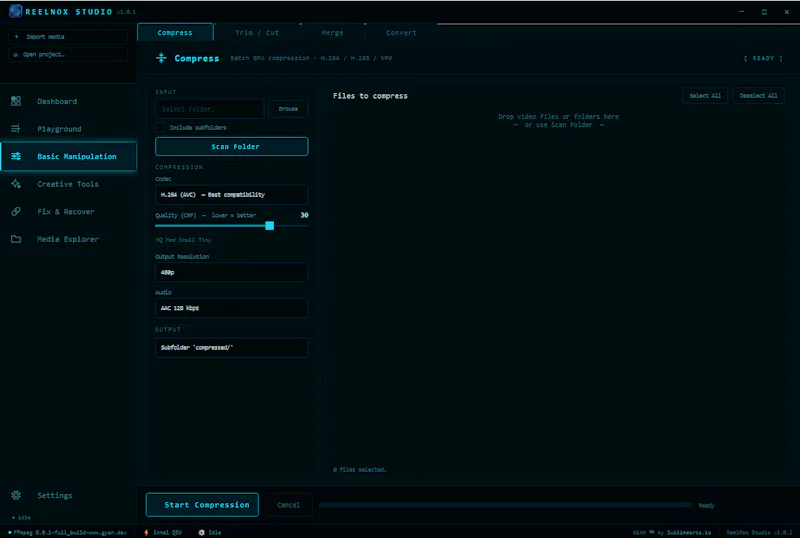Click the '0 files selected' text
This screenshot has width=800, height=538.
click(x=360, y=470)
